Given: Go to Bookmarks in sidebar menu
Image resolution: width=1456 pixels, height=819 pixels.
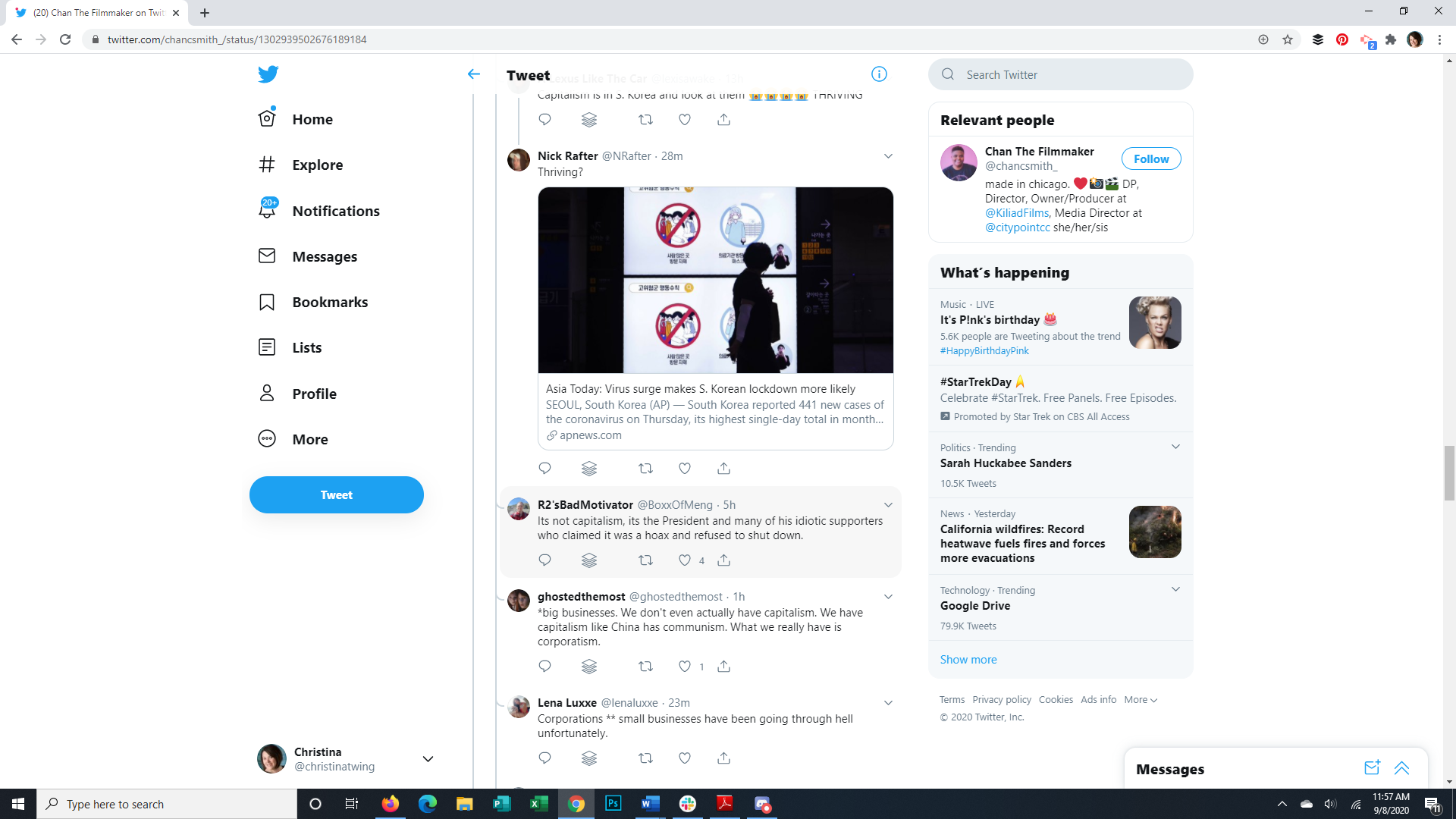Looking at the screenshot, I should [329, 302].
